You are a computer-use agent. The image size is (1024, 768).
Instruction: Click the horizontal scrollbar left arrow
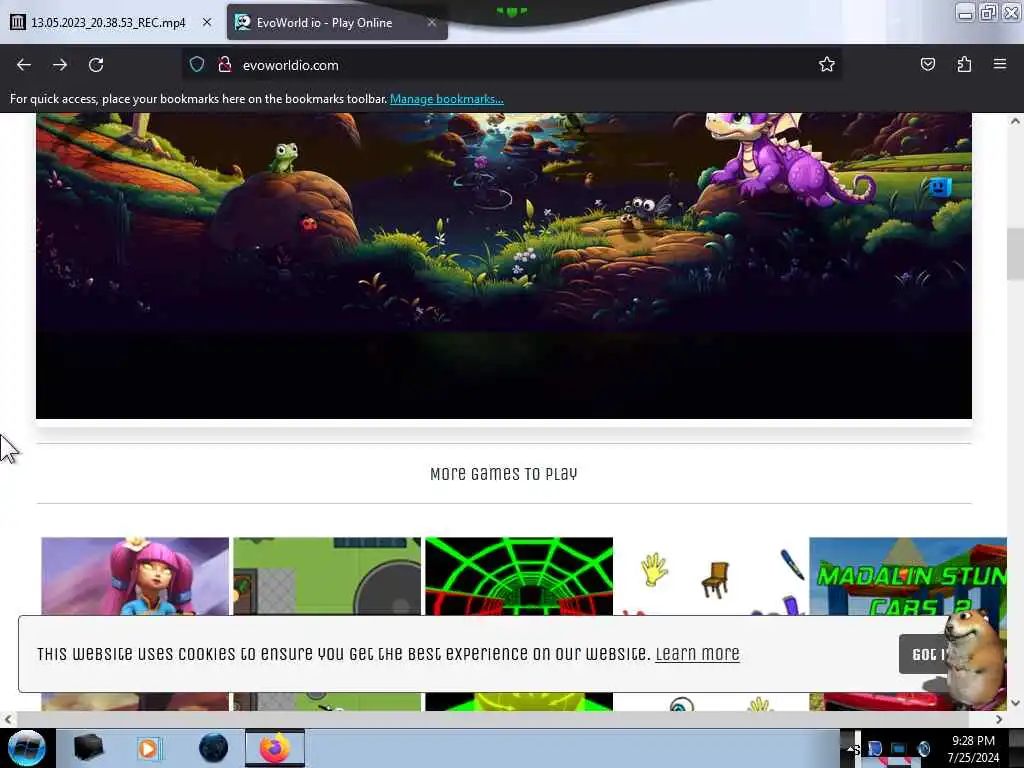[x=7, y=719]
